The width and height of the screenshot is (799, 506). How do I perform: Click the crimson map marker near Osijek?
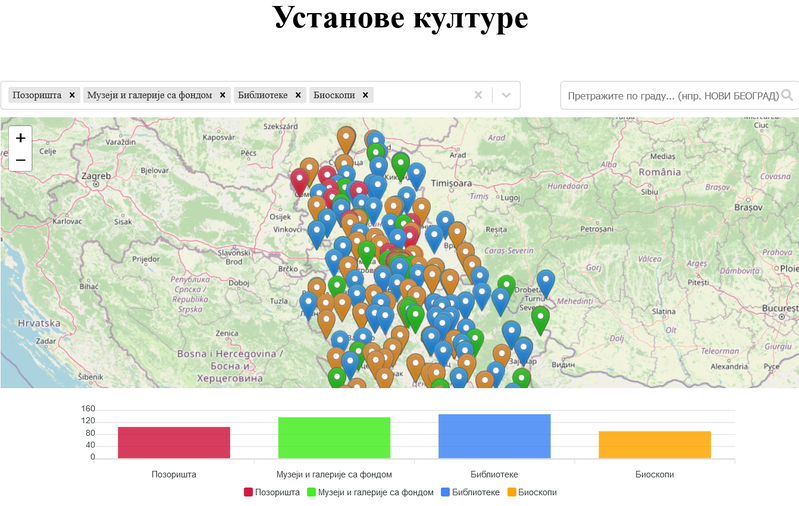pyautogui.click(x=299, y=181)
